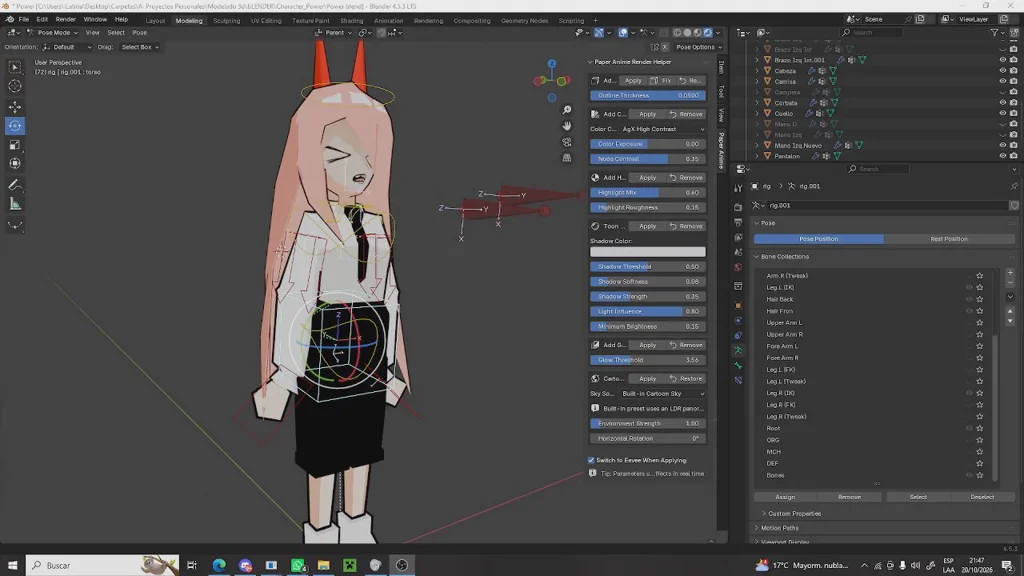This screenshot has height=576, width=1024.
Task: Open the Pose Mode dropdown
Action: point(52,33)
